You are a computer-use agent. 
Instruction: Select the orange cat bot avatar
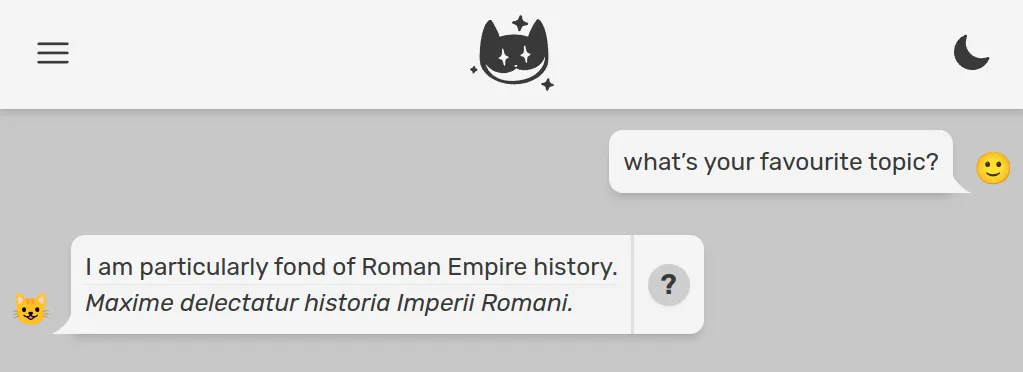coord(31,309)
